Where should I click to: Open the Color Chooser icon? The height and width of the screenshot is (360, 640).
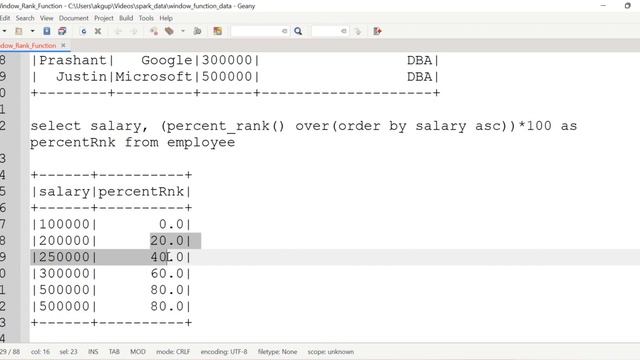[218, 31]
